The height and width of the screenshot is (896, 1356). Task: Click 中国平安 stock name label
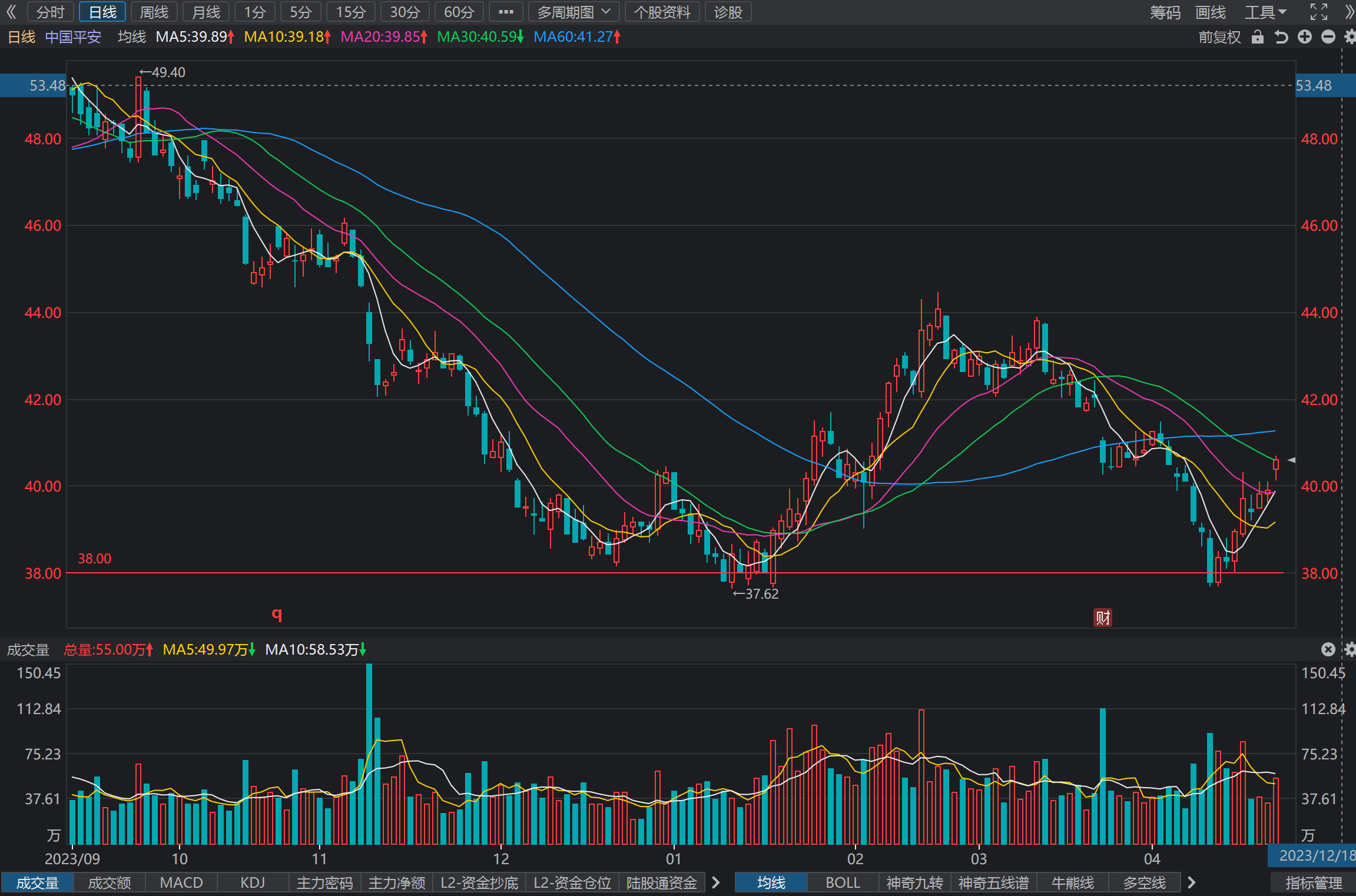click(x=73, y=37)
